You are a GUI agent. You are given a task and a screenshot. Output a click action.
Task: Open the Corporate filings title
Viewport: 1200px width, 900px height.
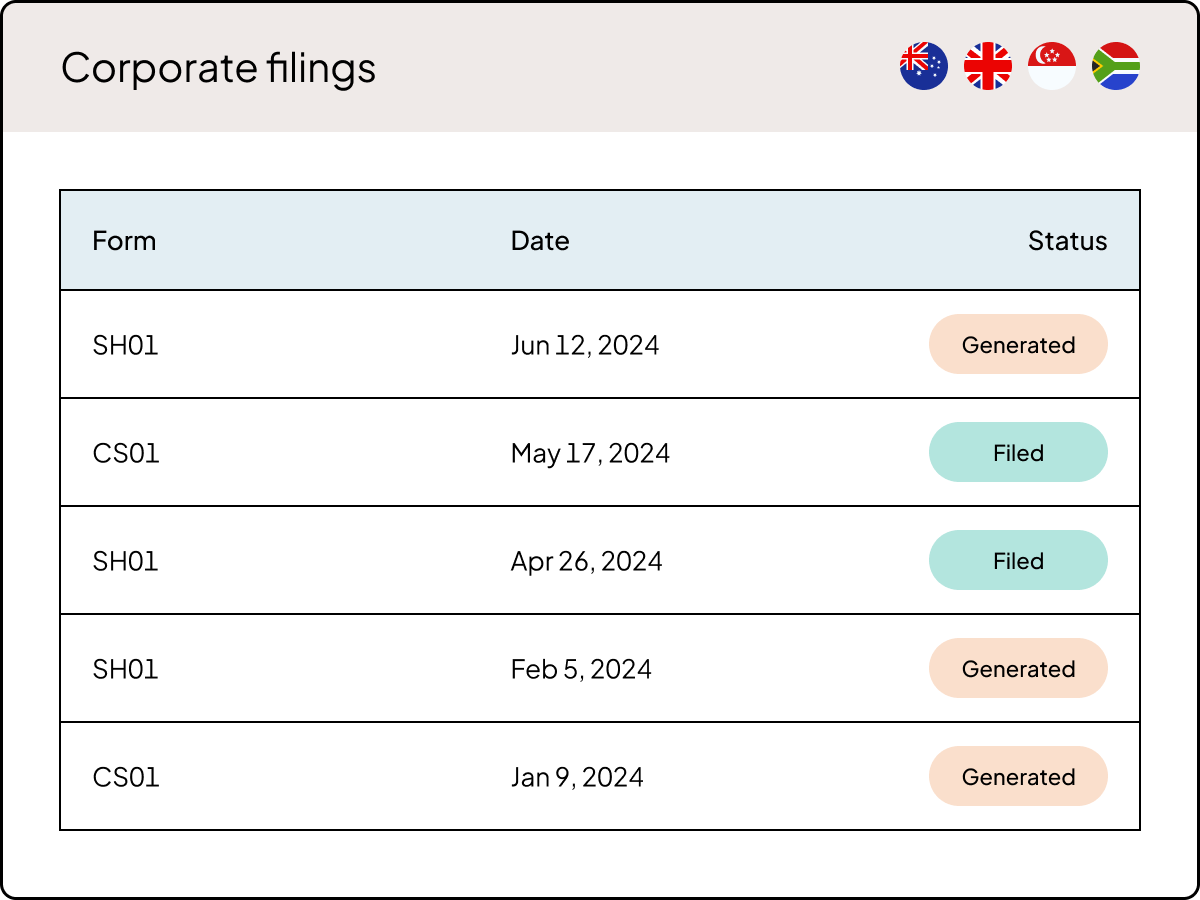coord(218,68)
